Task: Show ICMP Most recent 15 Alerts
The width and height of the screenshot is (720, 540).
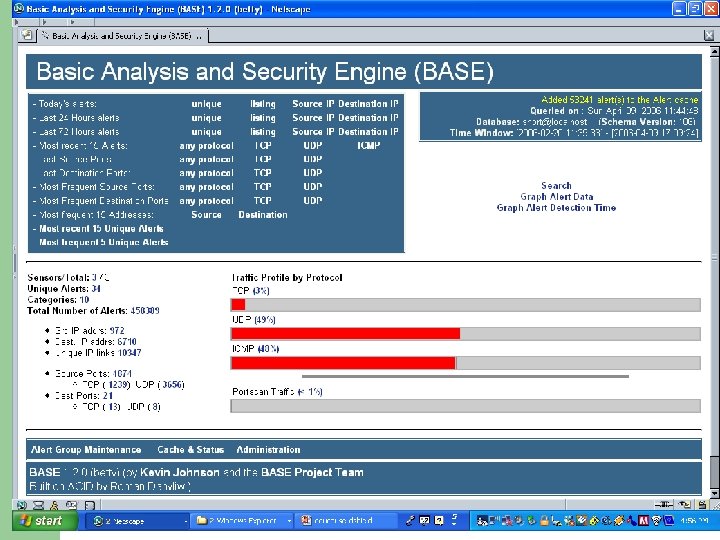Action: (x=368, y=146)
